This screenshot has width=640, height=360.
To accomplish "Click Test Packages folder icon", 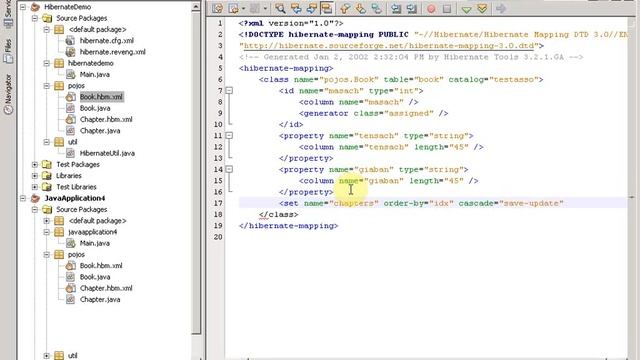I will (47, 164).
